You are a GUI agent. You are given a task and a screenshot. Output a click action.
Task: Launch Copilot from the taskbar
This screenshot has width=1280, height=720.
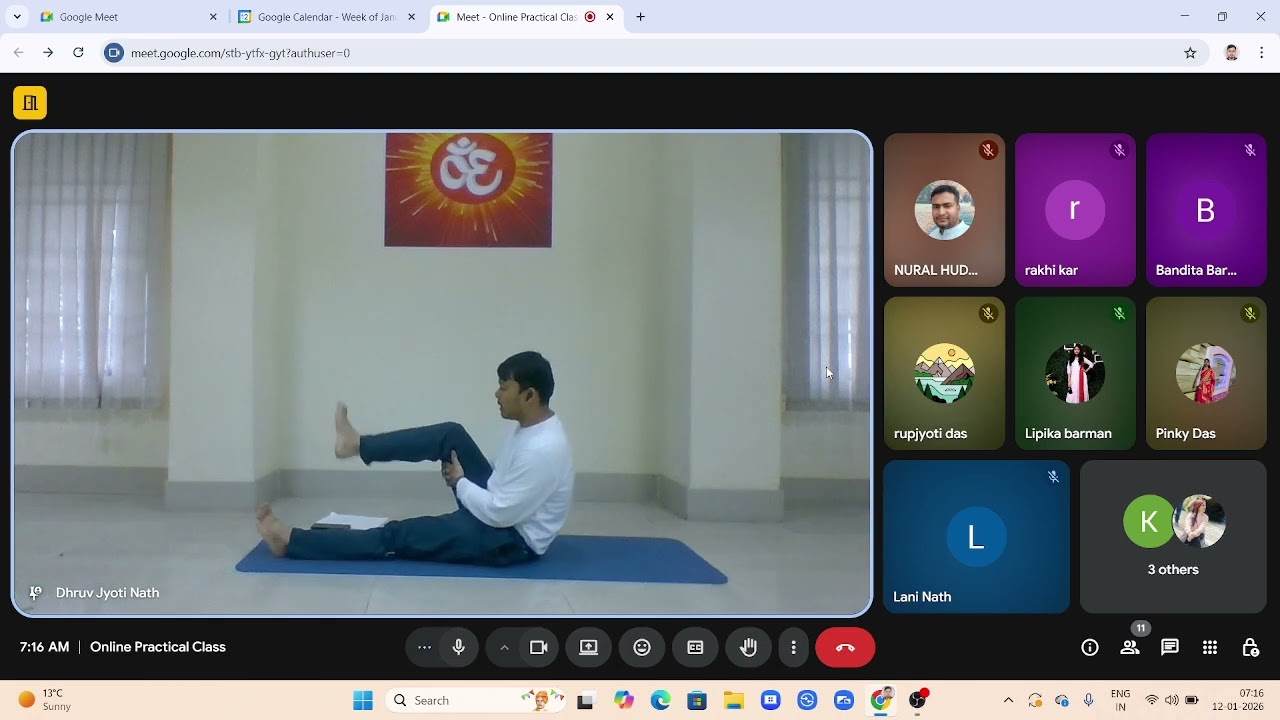[624, 700]
